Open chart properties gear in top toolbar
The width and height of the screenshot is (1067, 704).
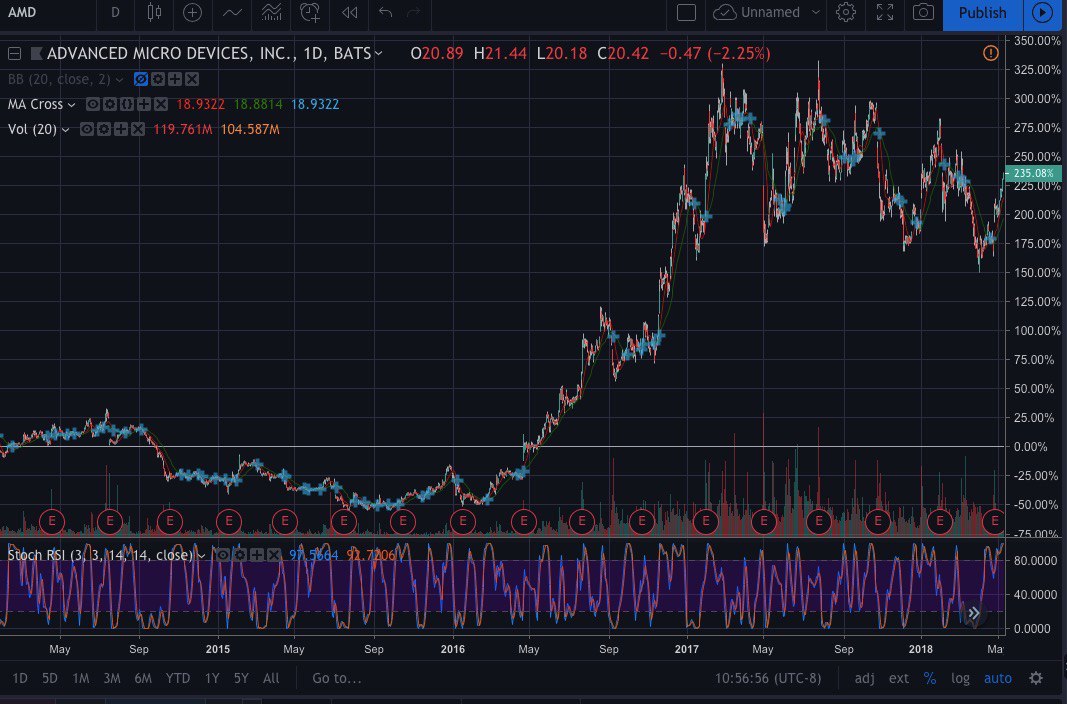point(846,13)
